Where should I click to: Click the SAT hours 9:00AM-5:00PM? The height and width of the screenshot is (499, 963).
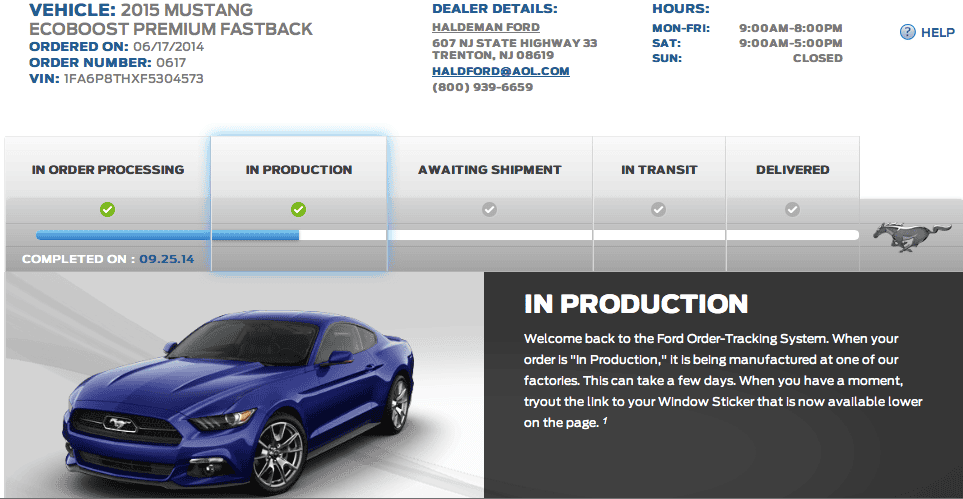[791, 43]
